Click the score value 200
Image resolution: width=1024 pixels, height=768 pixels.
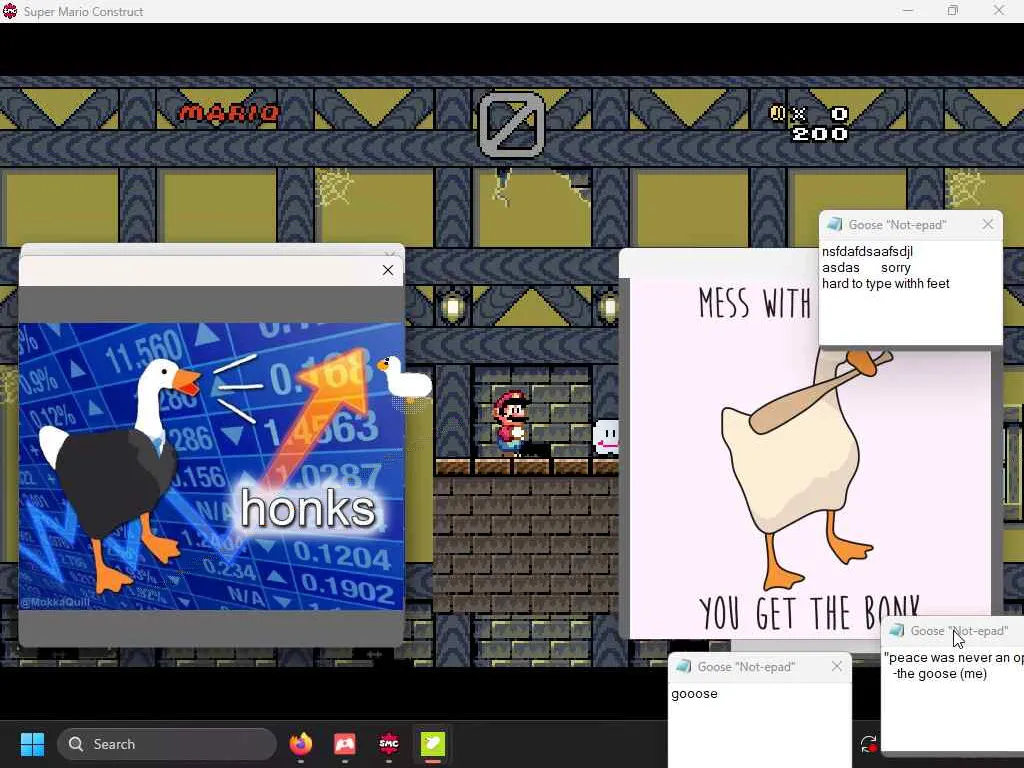tap(820, 134)
